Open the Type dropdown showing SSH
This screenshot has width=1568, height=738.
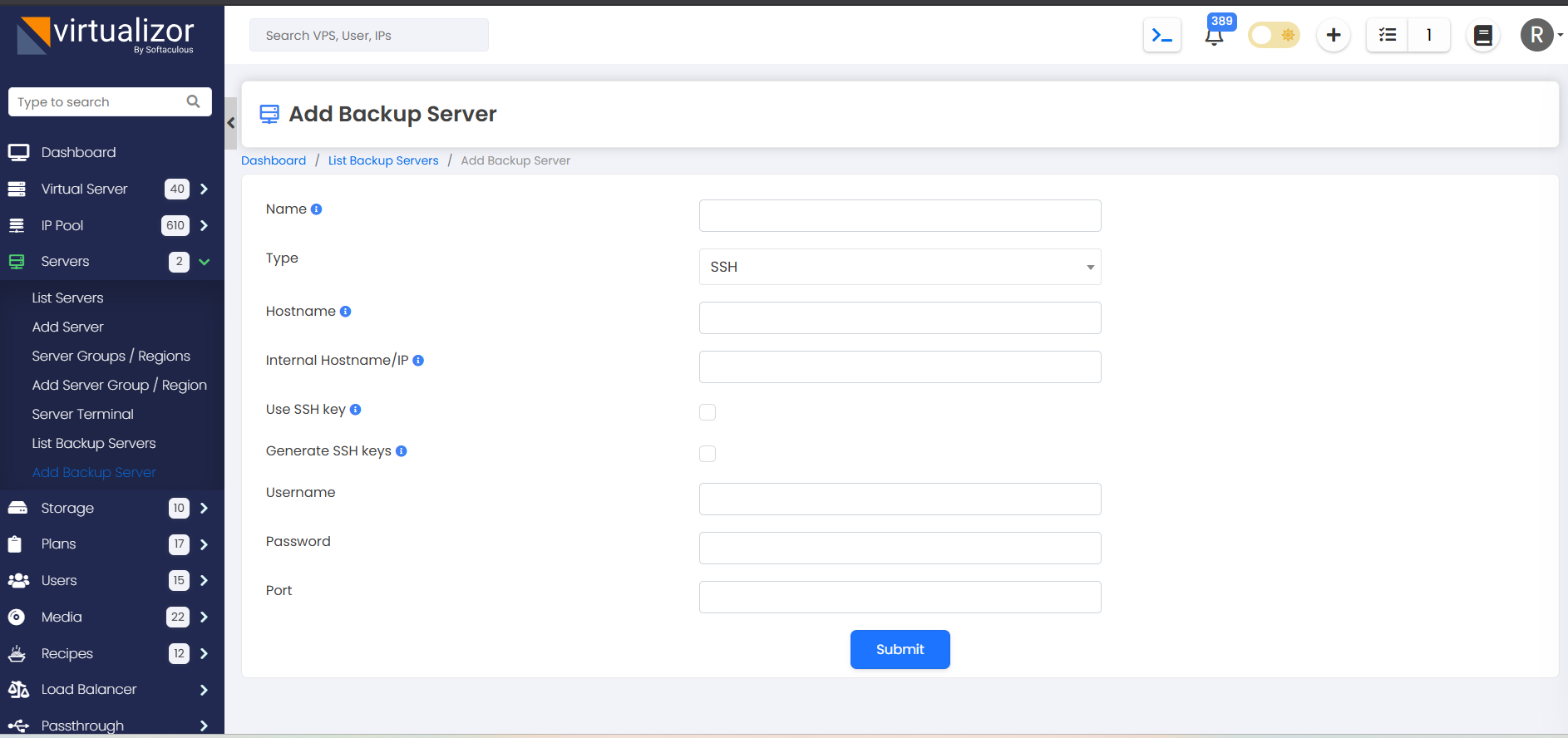coord(900,267)
